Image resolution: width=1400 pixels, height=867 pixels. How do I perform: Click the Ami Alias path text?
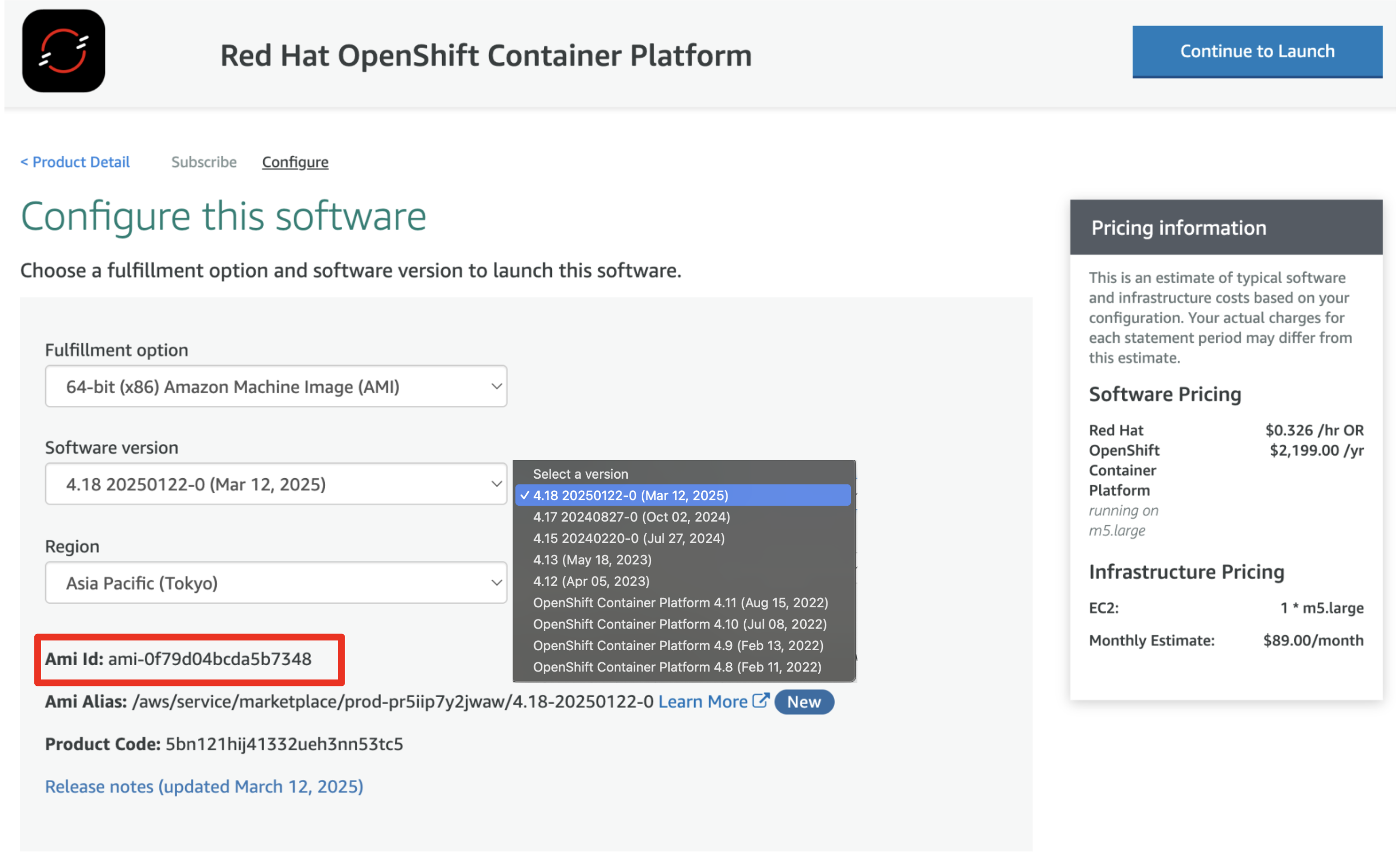pos(393,701)
